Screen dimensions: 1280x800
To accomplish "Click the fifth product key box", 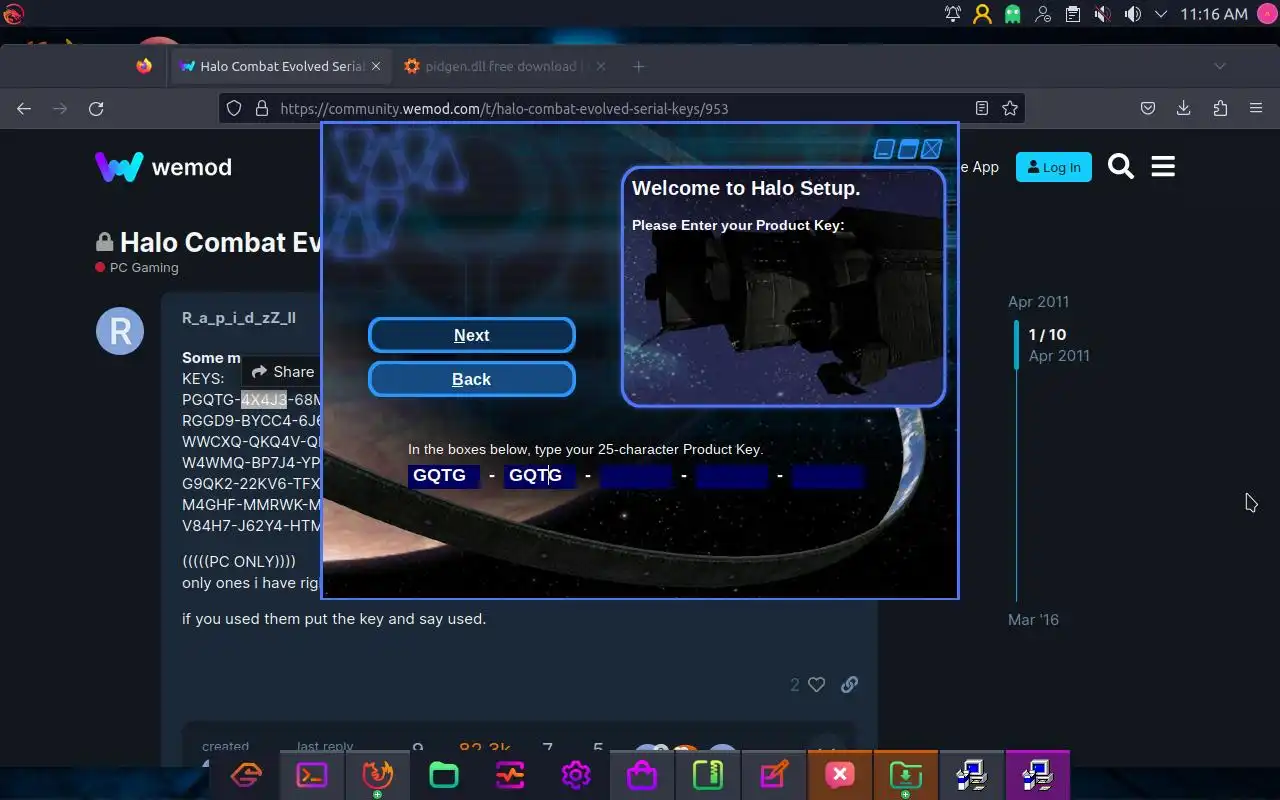I will [827, 476].
